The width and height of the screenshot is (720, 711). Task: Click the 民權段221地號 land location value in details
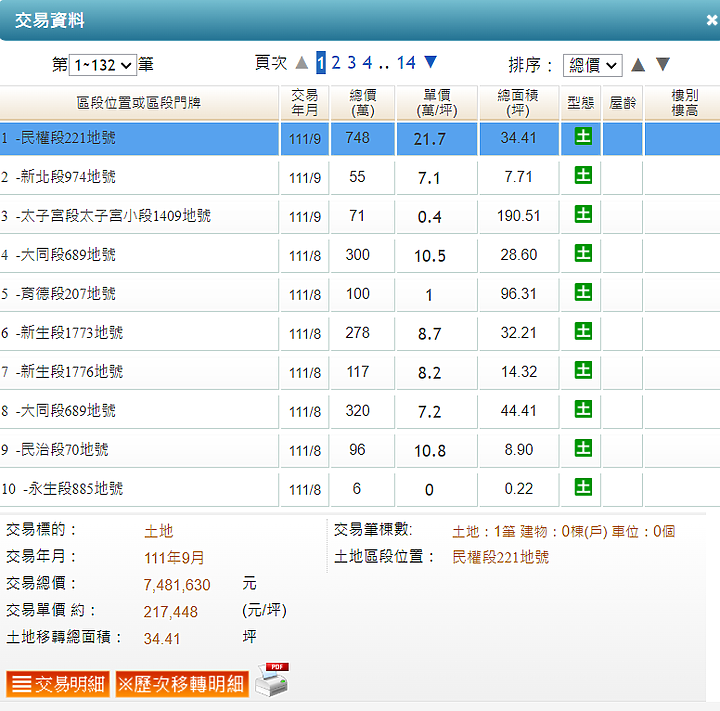tap(501, 557)
